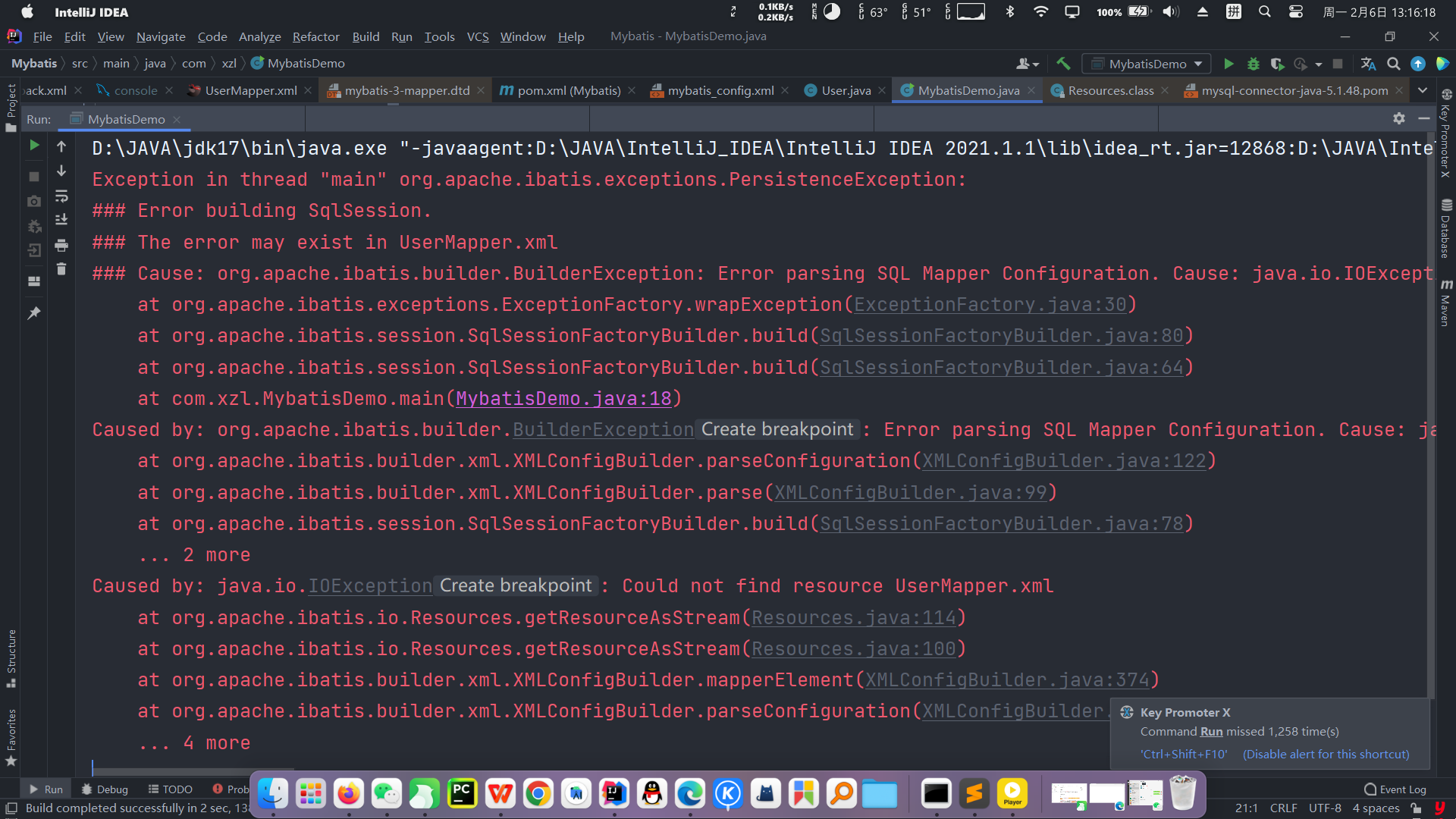The width and height of the screenshot is (1456, 819).
Task: Build project with the hammer icon
Action: point(1063,64)
